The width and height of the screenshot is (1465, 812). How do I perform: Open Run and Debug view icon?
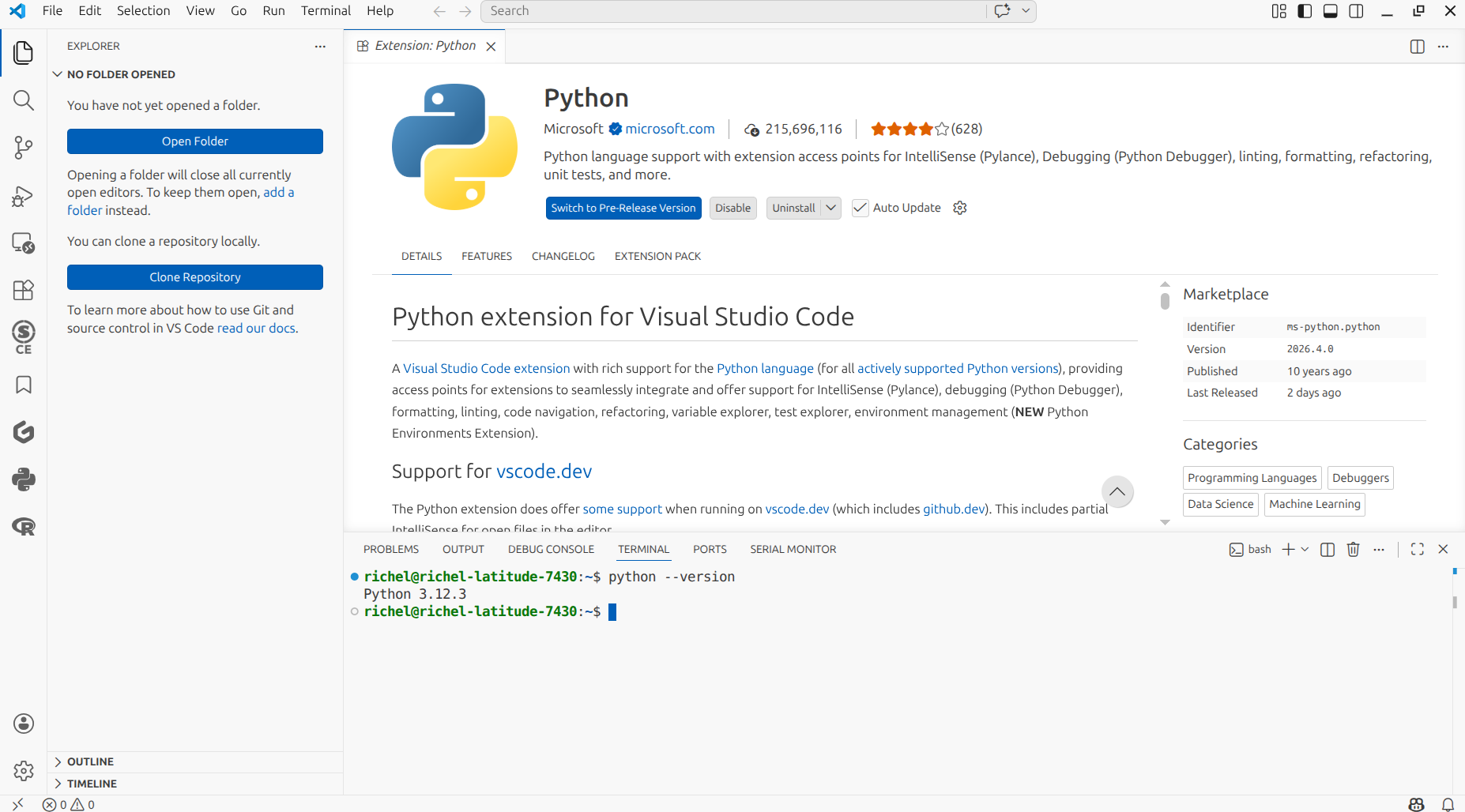coord(24,195)
